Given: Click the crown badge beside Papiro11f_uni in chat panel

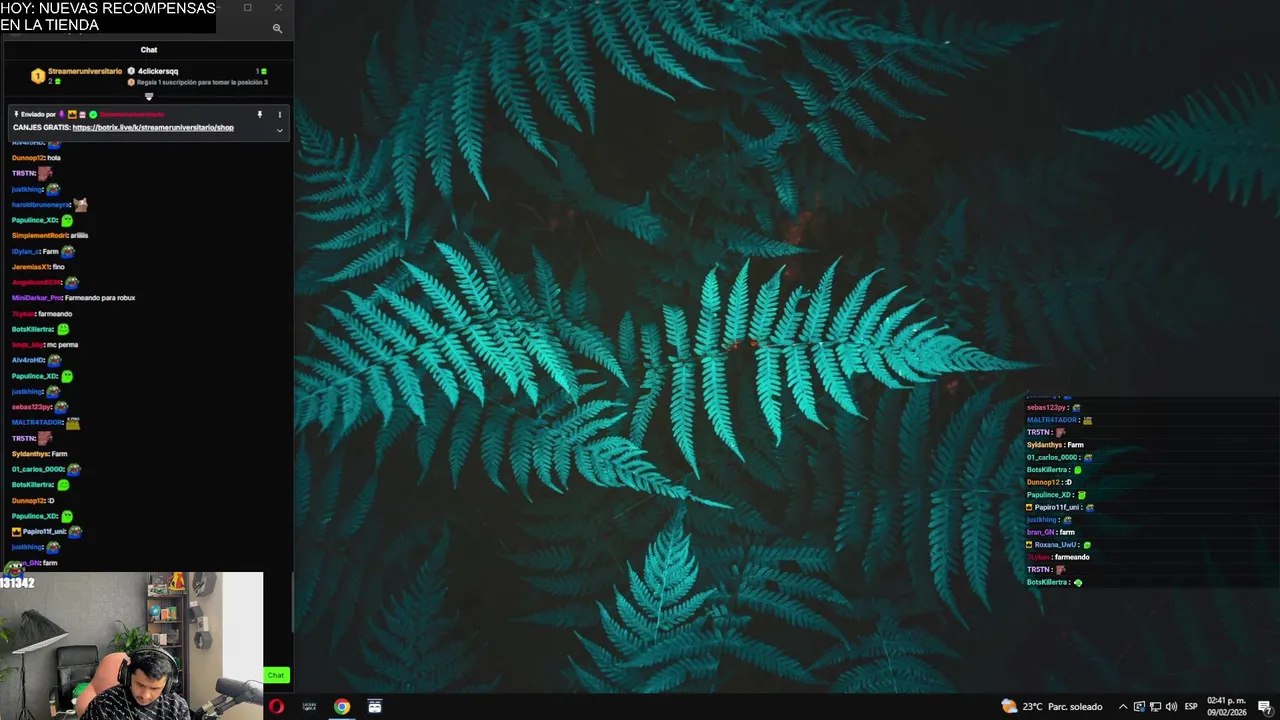Looking at the screenshot, I should coord(16,532).
